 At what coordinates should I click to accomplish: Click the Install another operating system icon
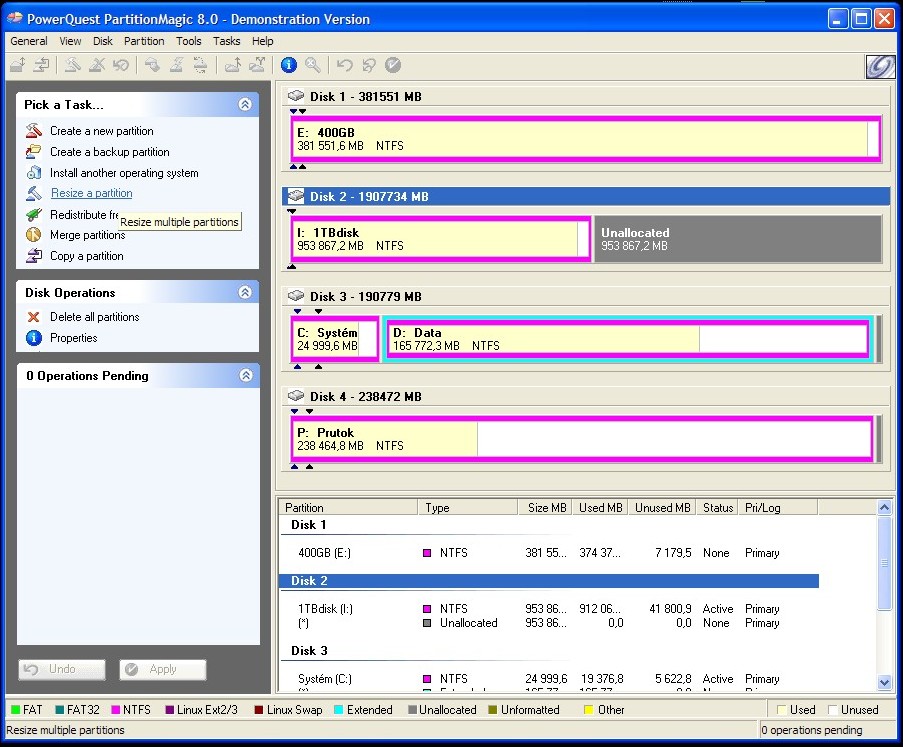33,173
